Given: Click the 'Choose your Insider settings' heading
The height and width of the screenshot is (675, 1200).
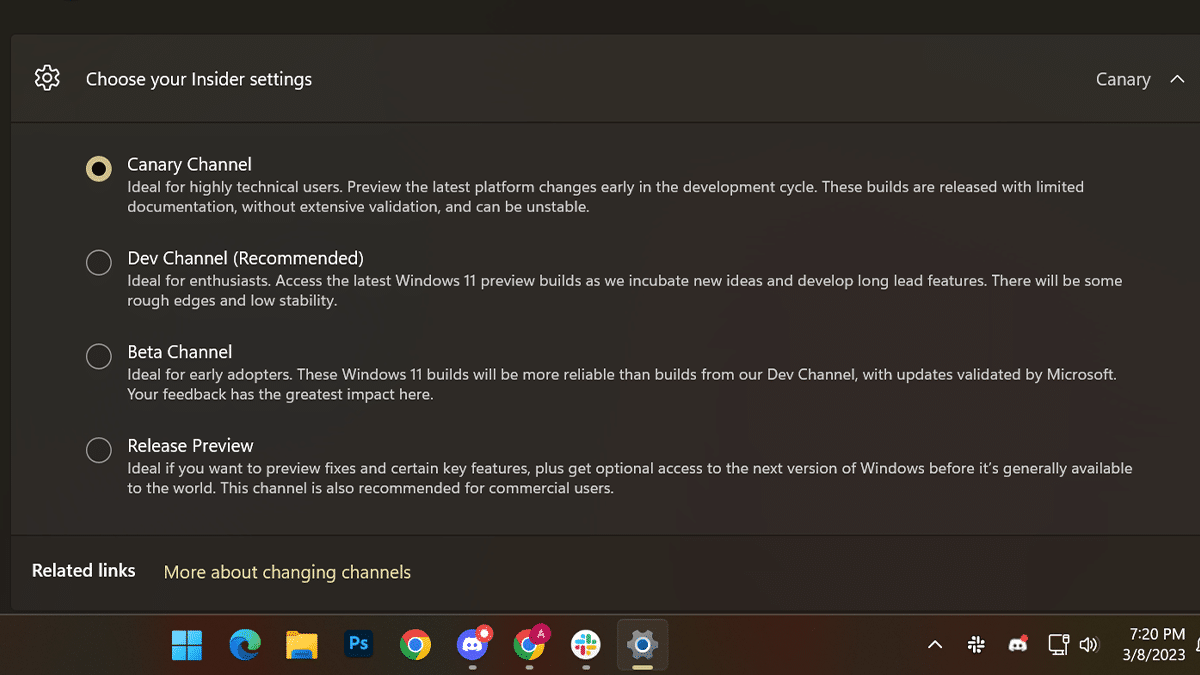Looking at the screenshot, I should (199, 79).
